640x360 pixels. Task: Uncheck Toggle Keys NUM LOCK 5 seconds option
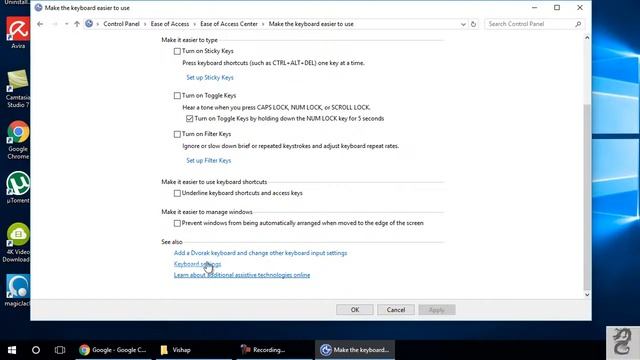coord(189,119)
